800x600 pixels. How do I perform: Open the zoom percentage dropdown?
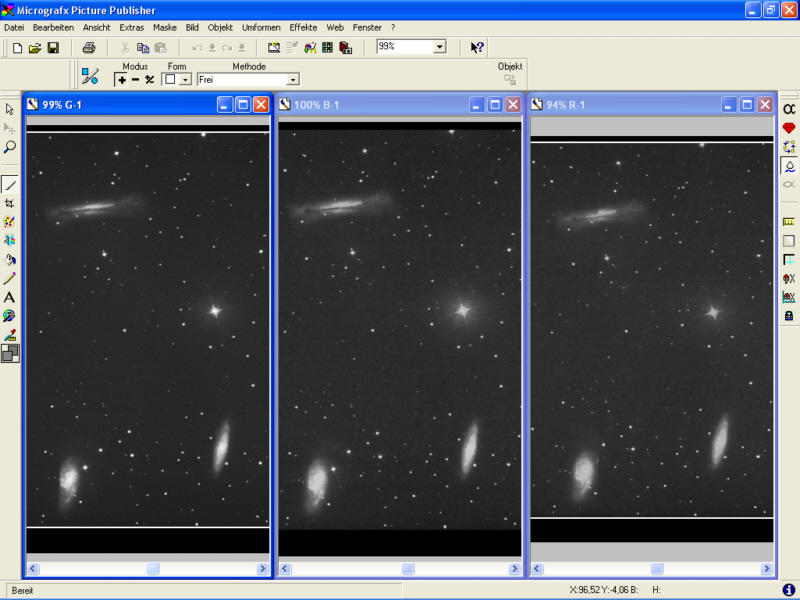[x=440, y=47]
